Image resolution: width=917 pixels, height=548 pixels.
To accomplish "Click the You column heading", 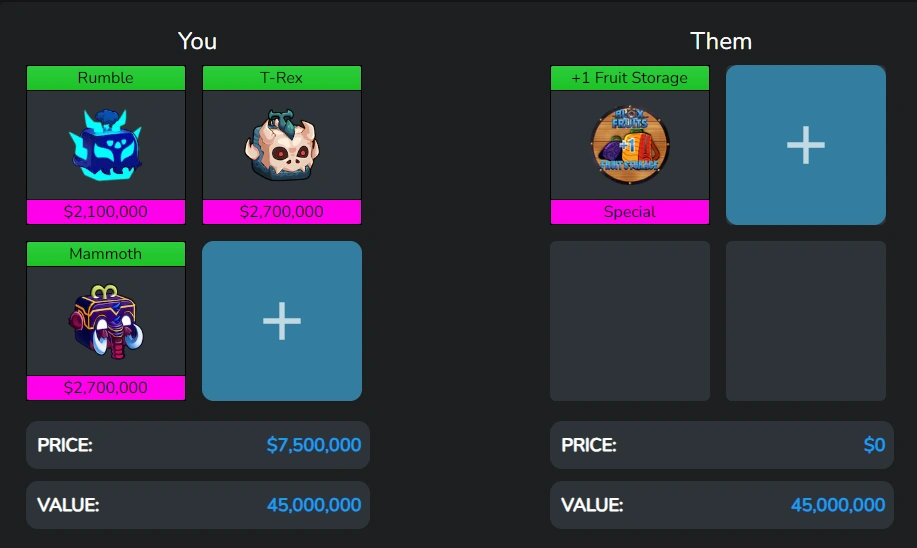I will (x=197, y=41).
